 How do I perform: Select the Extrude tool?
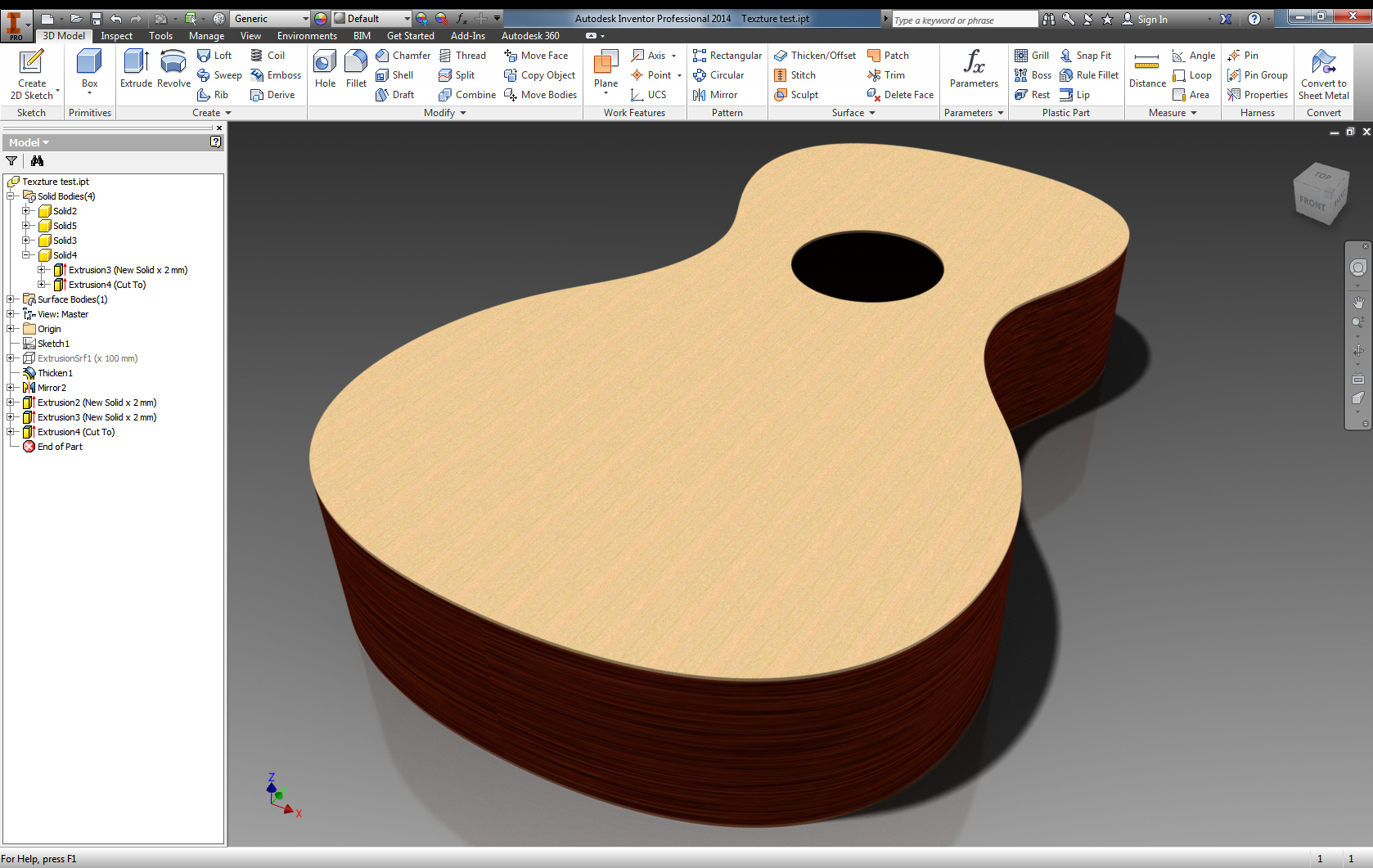coord(136,68)
